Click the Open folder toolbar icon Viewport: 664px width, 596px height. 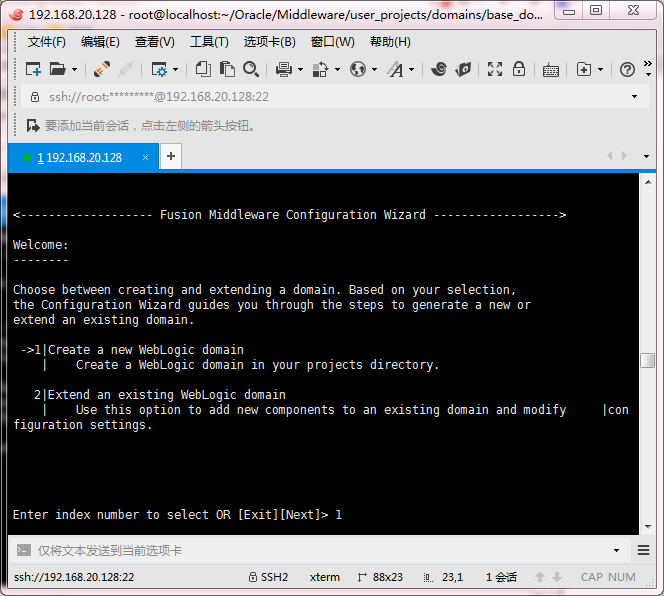pos(57,69)
